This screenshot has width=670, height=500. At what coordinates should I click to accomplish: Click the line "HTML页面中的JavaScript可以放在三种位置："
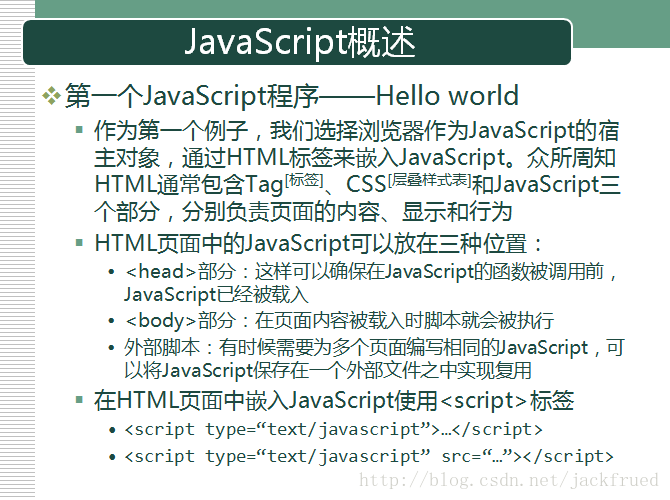[x=319, y=244]
